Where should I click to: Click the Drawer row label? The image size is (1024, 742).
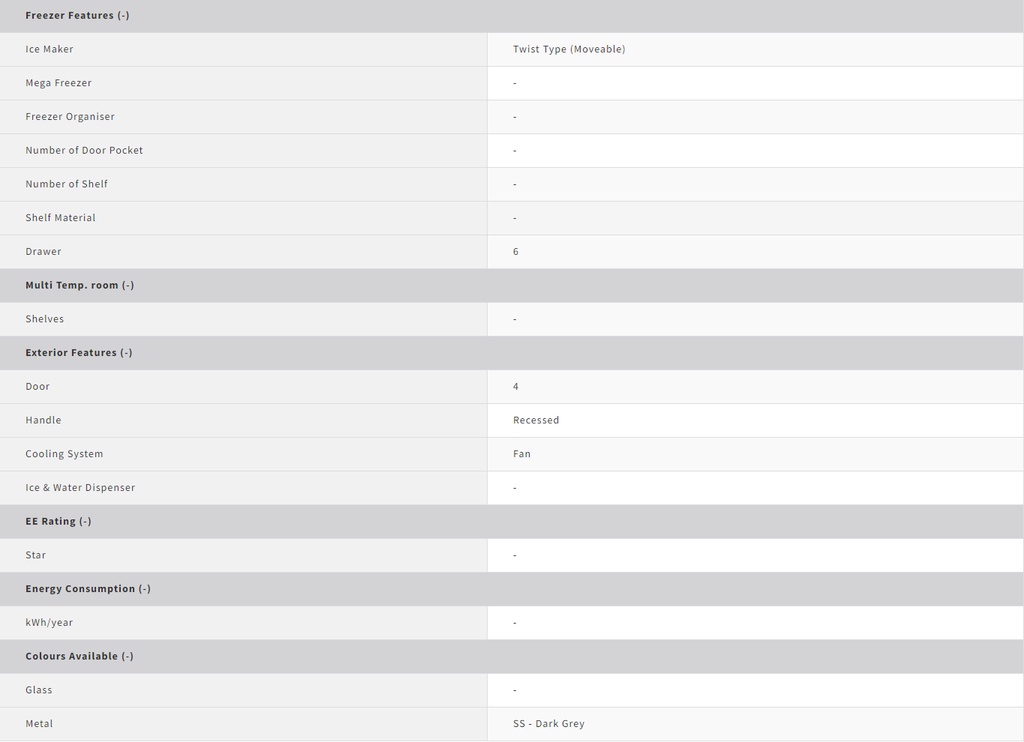point(43,252)
